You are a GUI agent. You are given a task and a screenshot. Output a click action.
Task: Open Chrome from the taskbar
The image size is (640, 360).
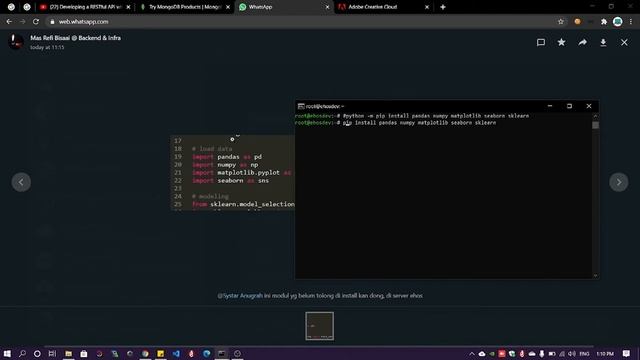coord(145,353)
